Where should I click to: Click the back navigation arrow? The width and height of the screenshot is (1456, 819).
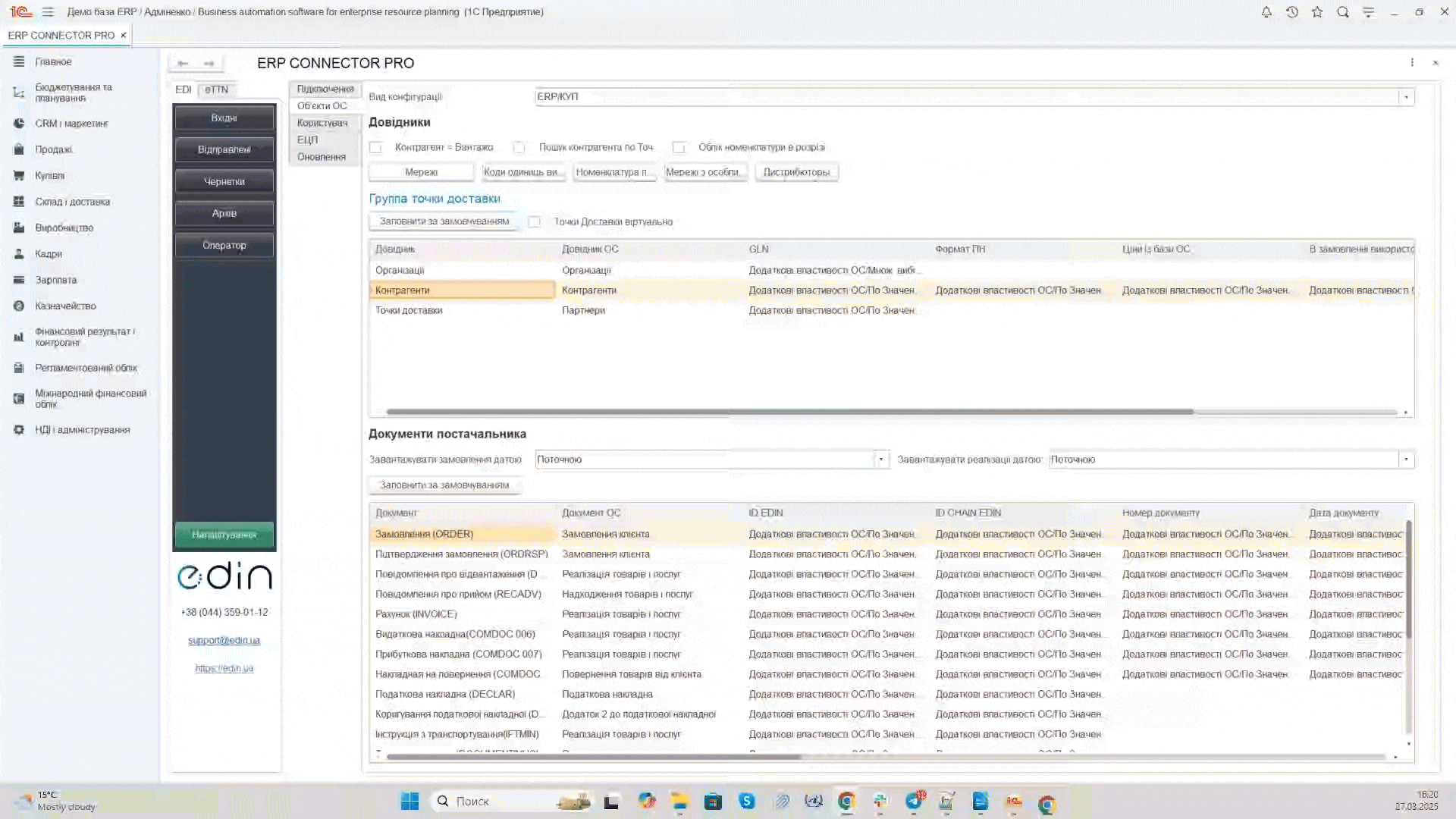(x=183, y=64)
